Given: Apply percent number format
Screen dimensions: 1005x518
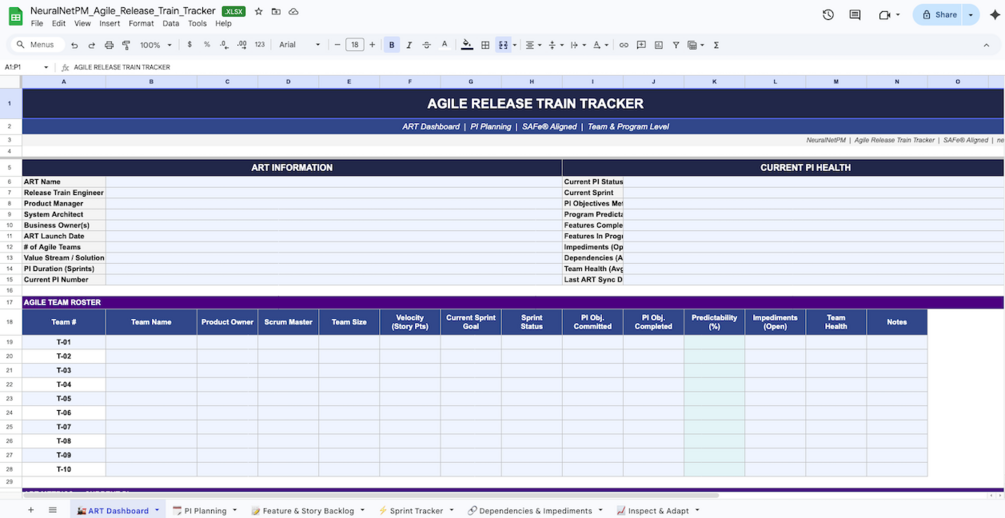Looking at the screenshot, I should (206, 45).
